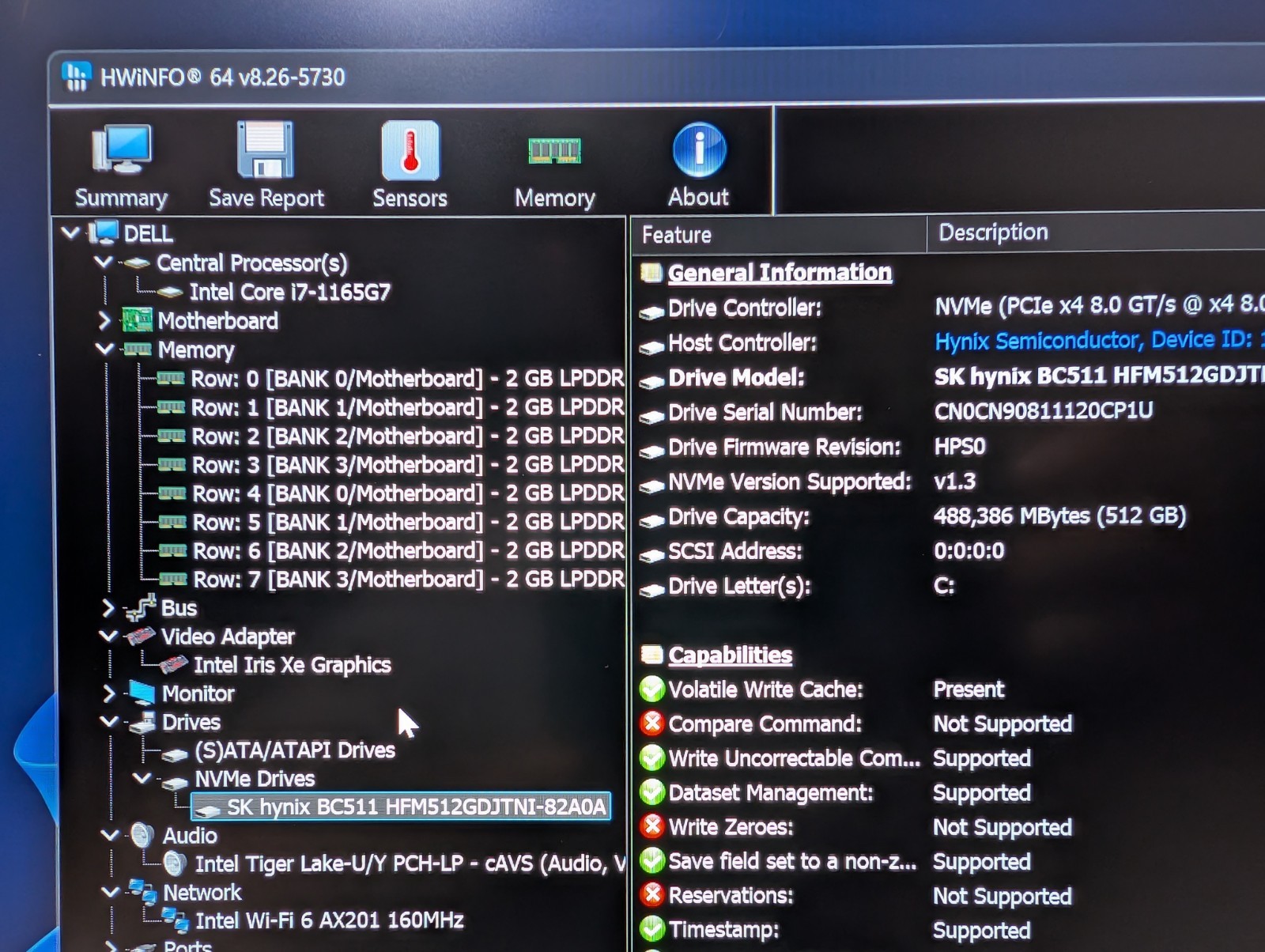Select Intel Iris Xe Graphics entry
The width and height of the screenshot is (1265, 952).
click(293, 664)
